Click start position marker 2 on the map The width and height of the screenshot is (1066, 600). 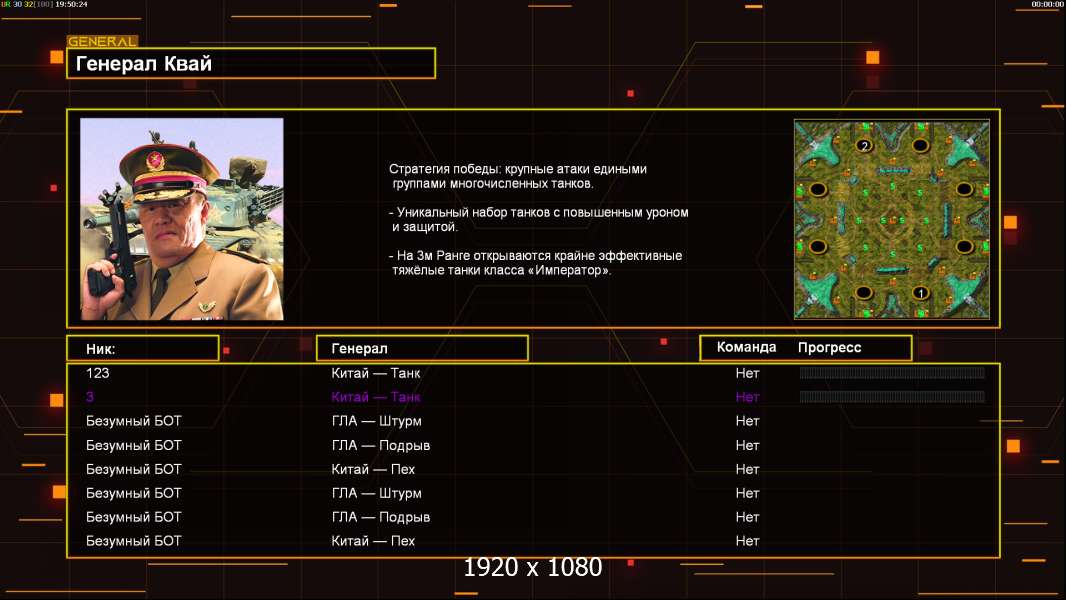tap(864, 146)
